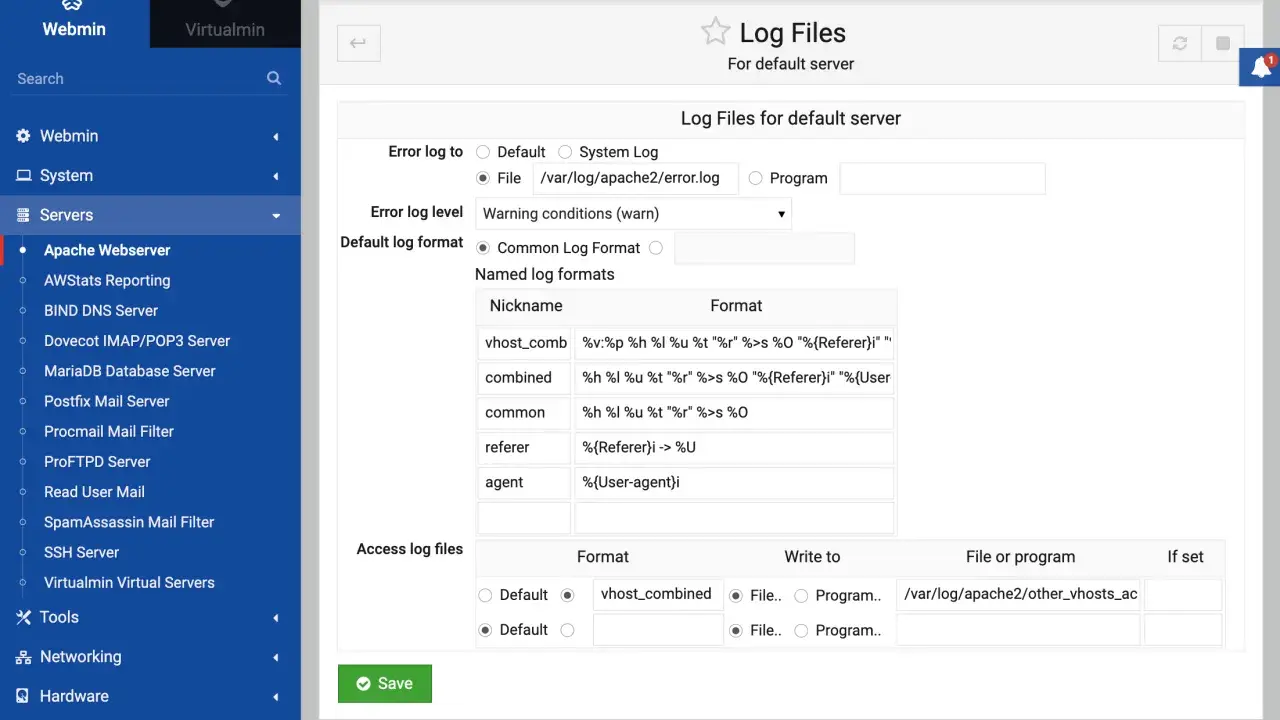
Task: Open Apache Webserver module
Action: (x=107, y=250)
